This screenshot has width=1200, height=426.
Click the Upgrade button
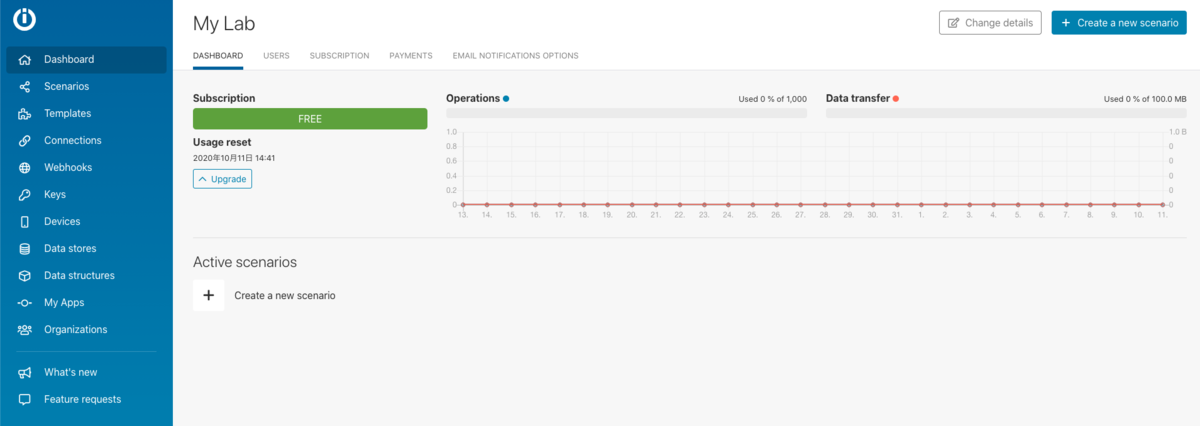pyautogui.click(x=222, y=179)
